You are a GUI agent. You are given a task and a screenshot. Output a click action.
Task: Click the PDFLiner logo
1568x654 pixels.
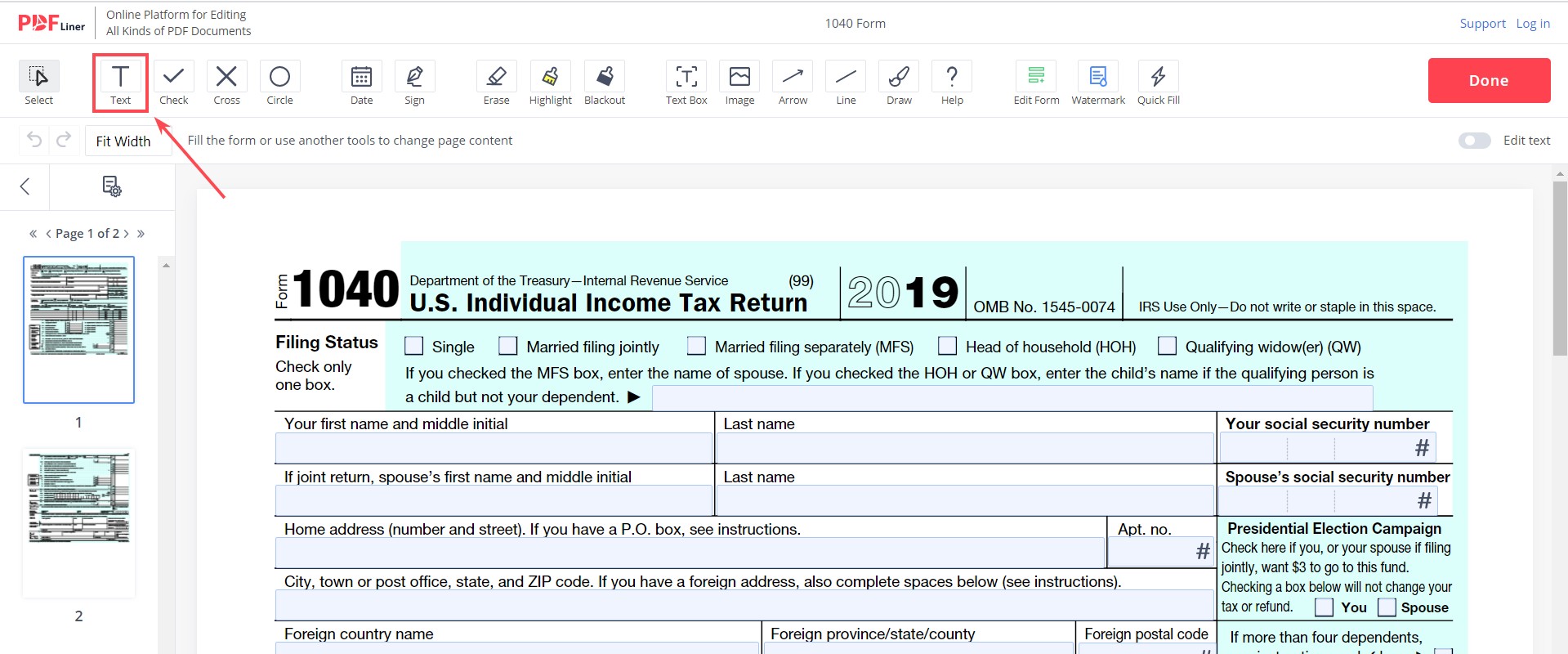click(51, 23)
